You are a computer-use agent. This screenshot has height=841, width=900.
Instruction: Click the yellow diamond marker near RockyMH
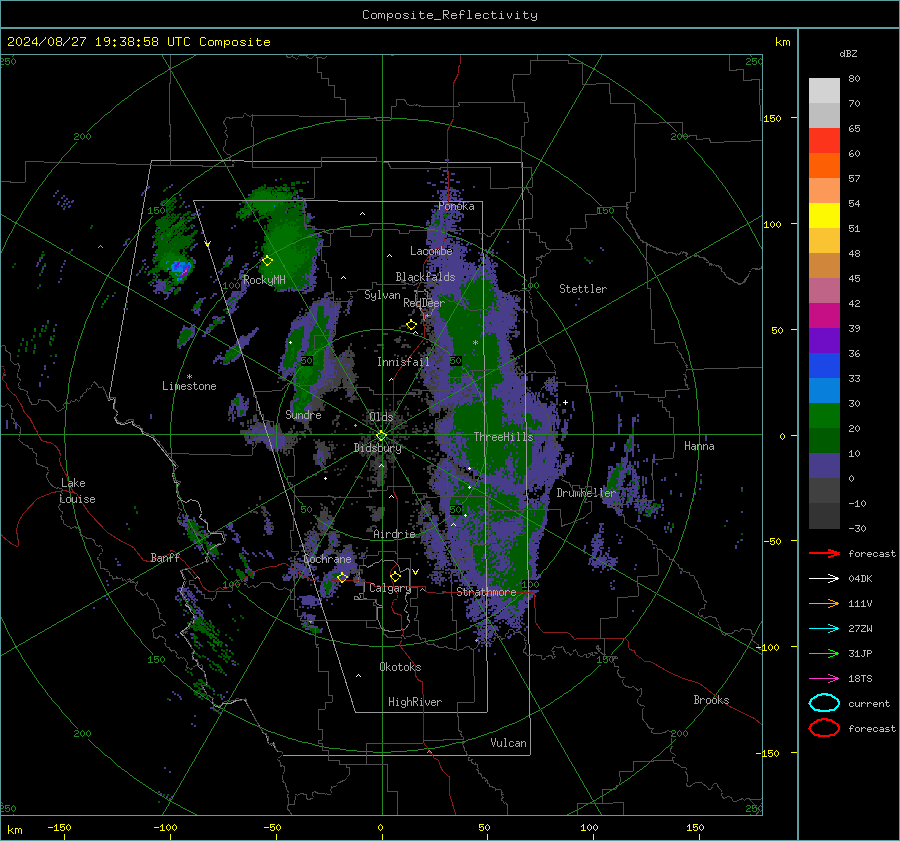click(x=267, y=261)
